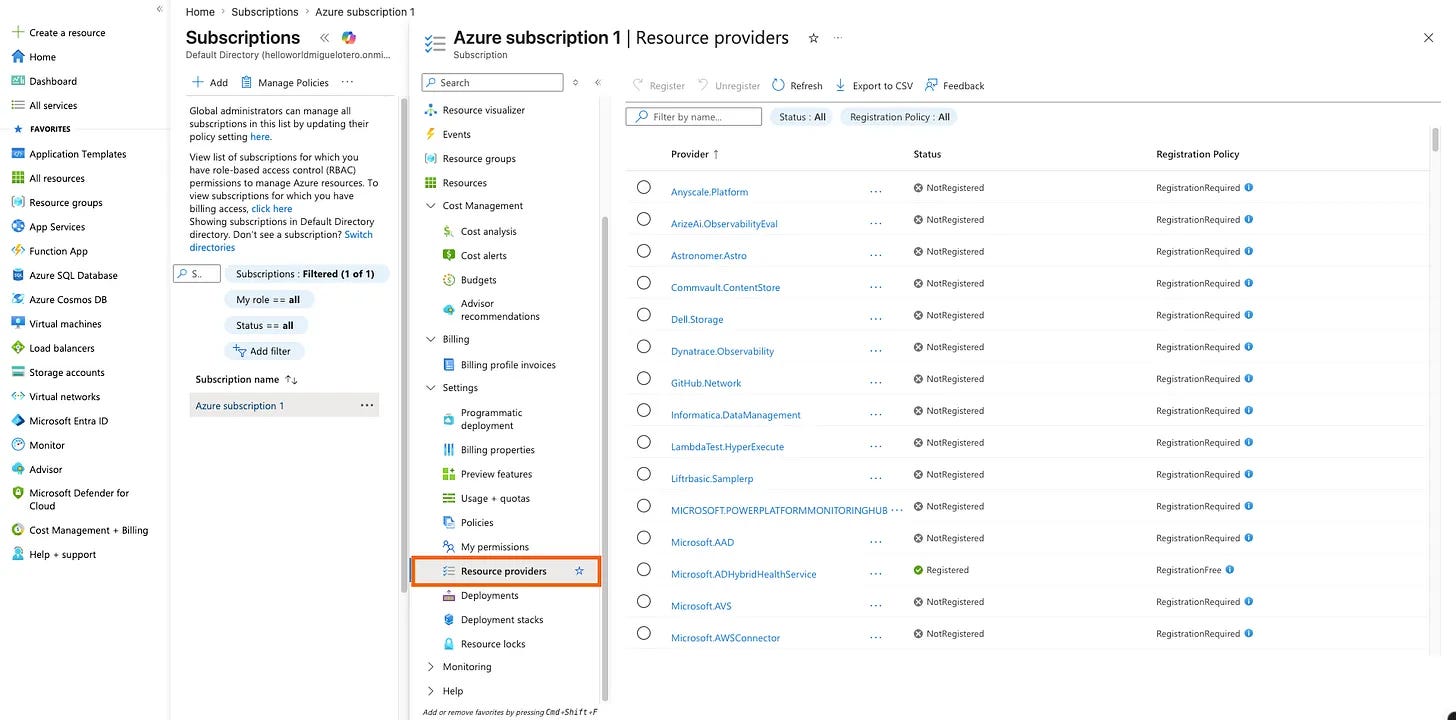Open Microsoft Entra ID icon
1456x720 pixels.
[x=17, y=421]
